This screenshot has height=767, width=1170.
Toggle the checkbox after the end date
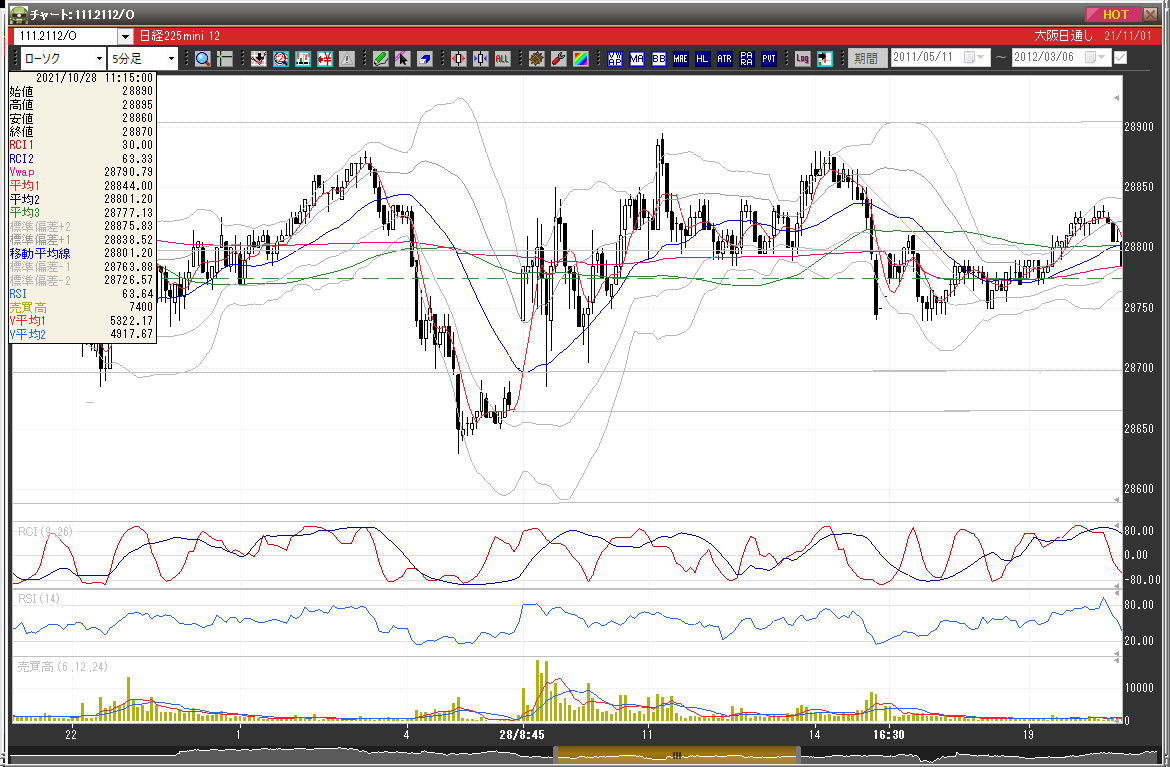(1120, 57)
